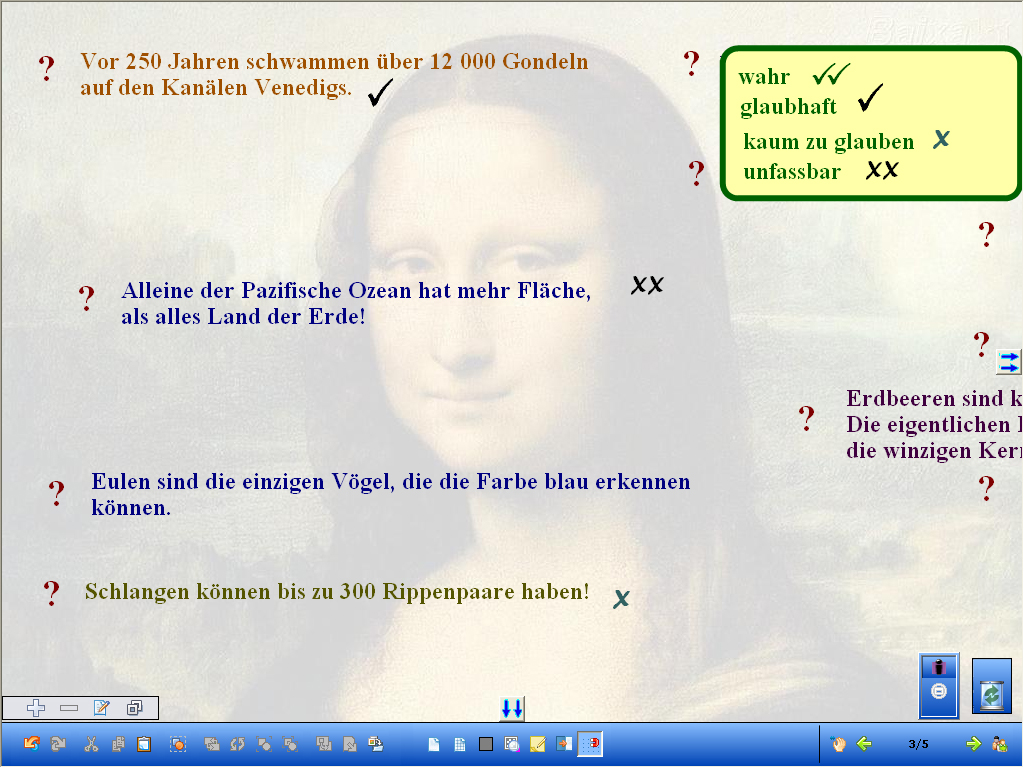Cut selection with the scissors icon

click(91, 743)
